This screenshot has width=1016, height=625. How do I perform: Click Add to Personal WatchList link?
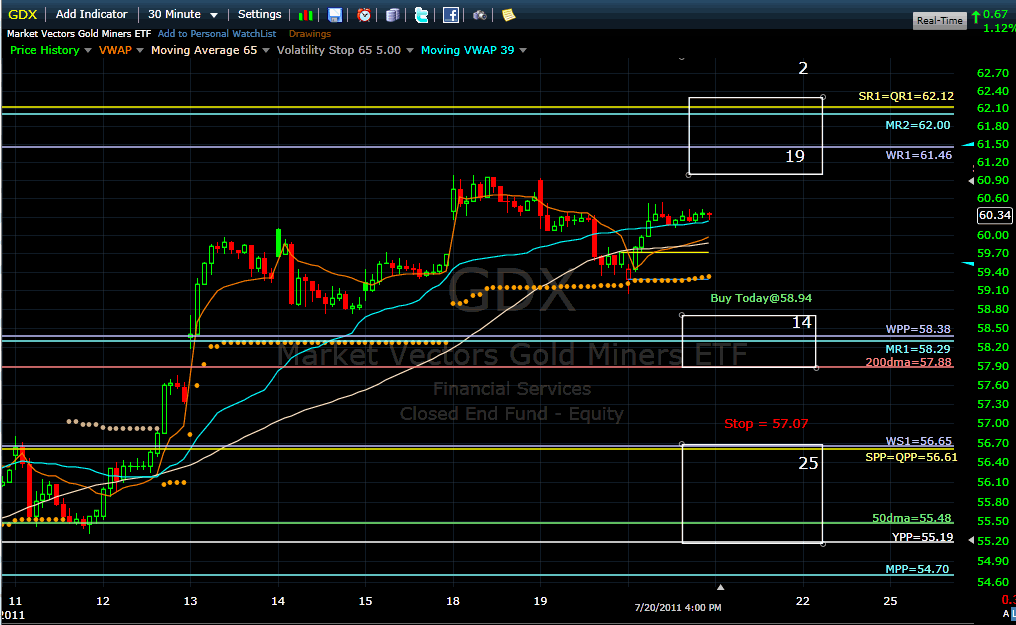217,34
